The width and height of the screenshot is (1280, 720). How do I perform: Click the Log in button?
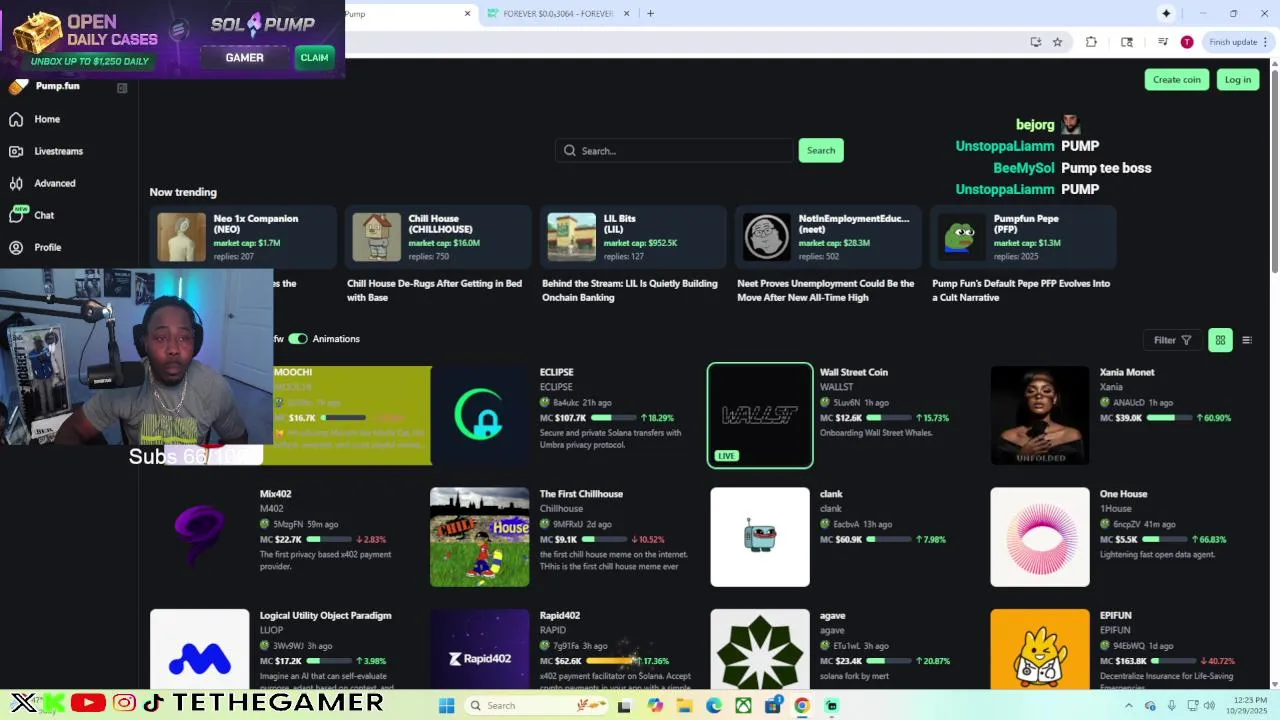[1238, 80]
